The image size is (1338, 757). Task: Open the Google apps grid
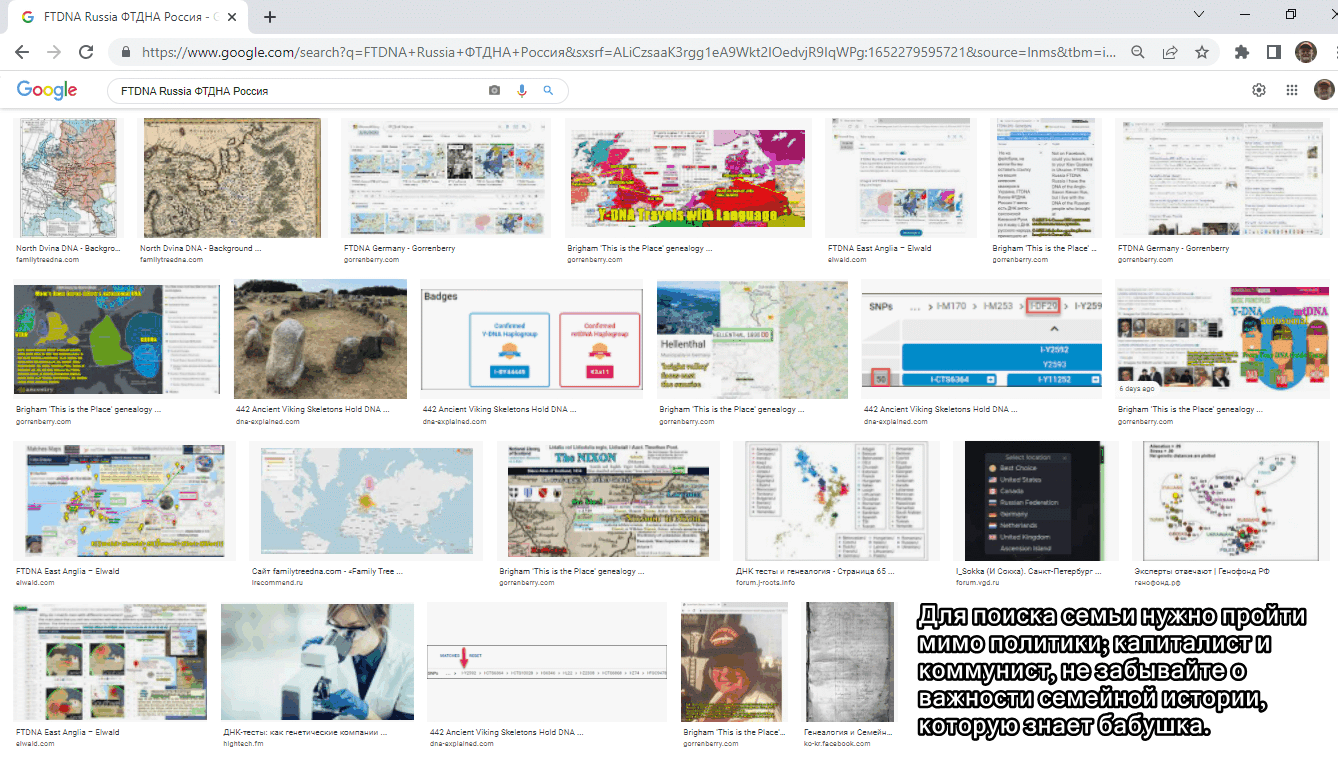(x=1292, y=90)
